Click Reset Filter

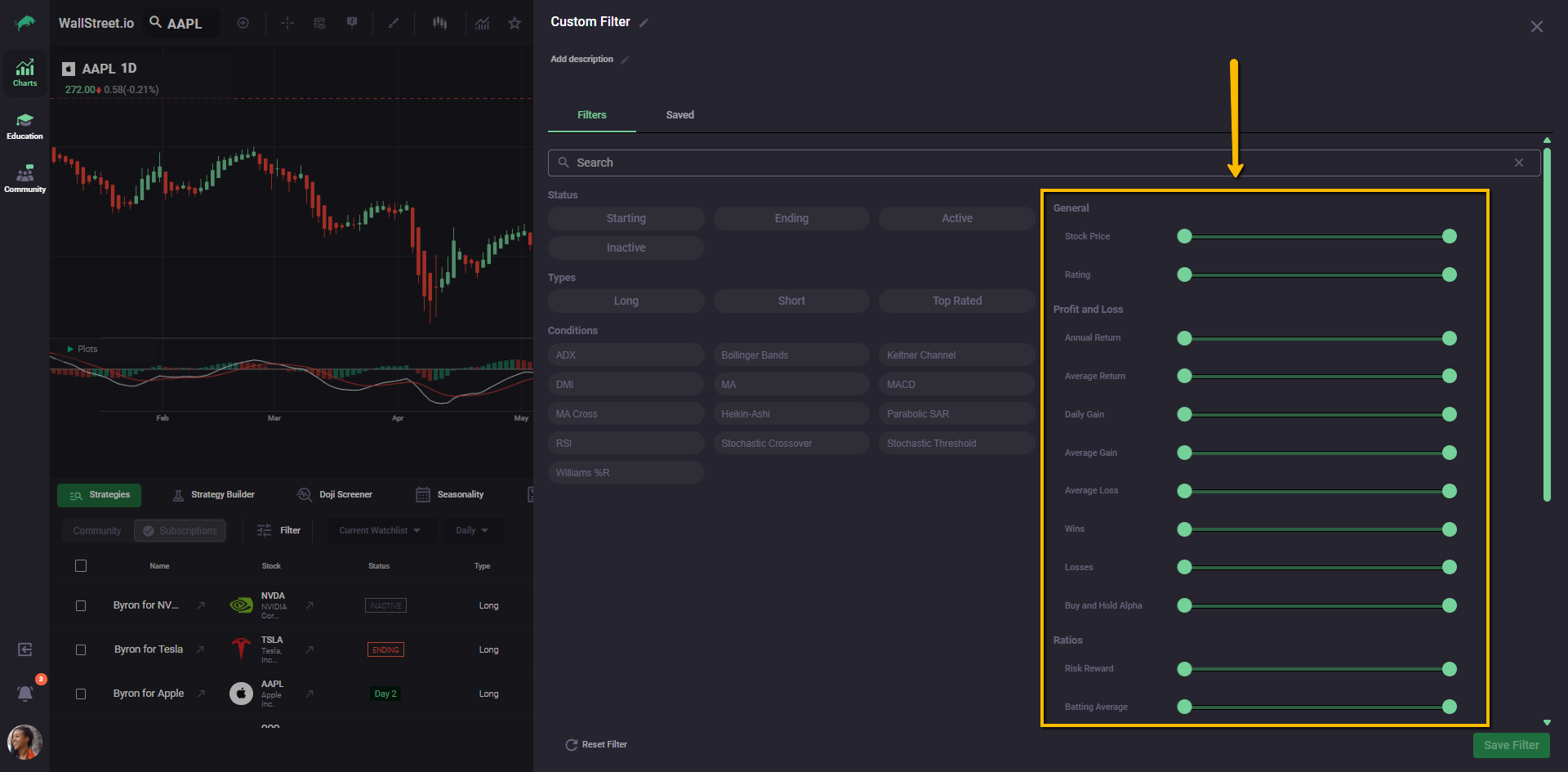(x=596, y=745)
